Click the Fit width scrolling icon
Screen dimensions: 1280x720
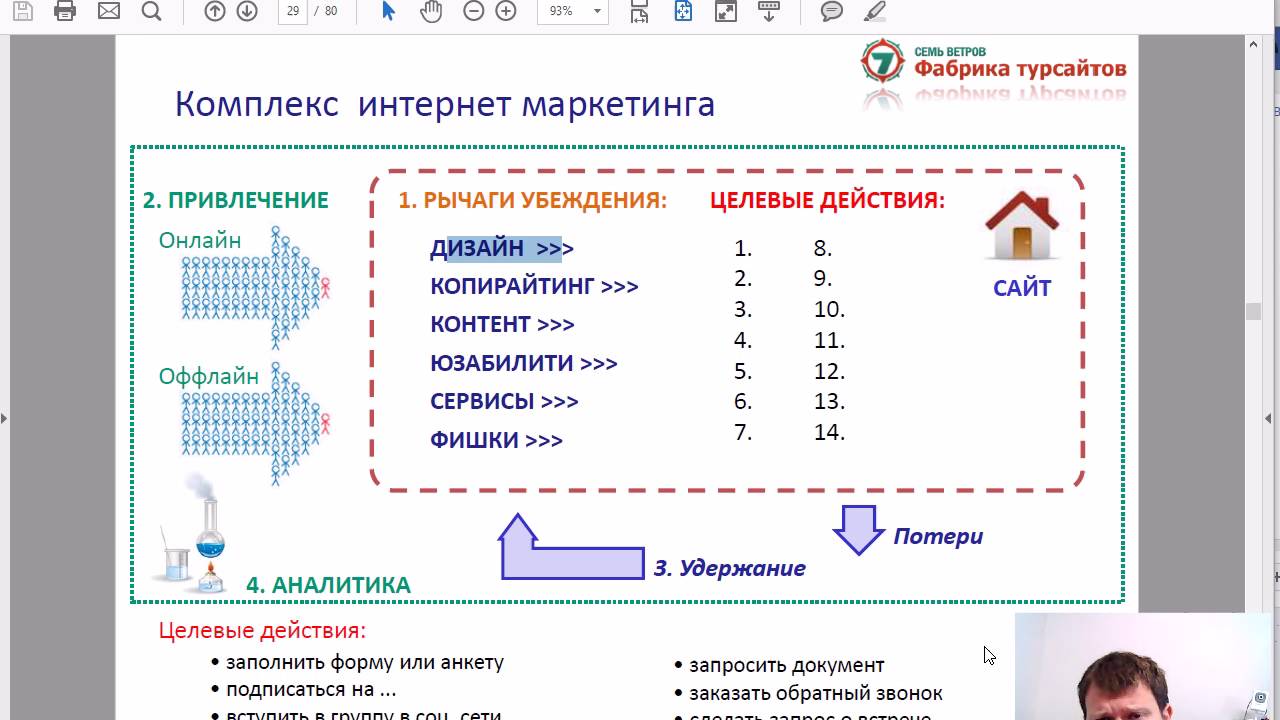(x=639, y=11)
